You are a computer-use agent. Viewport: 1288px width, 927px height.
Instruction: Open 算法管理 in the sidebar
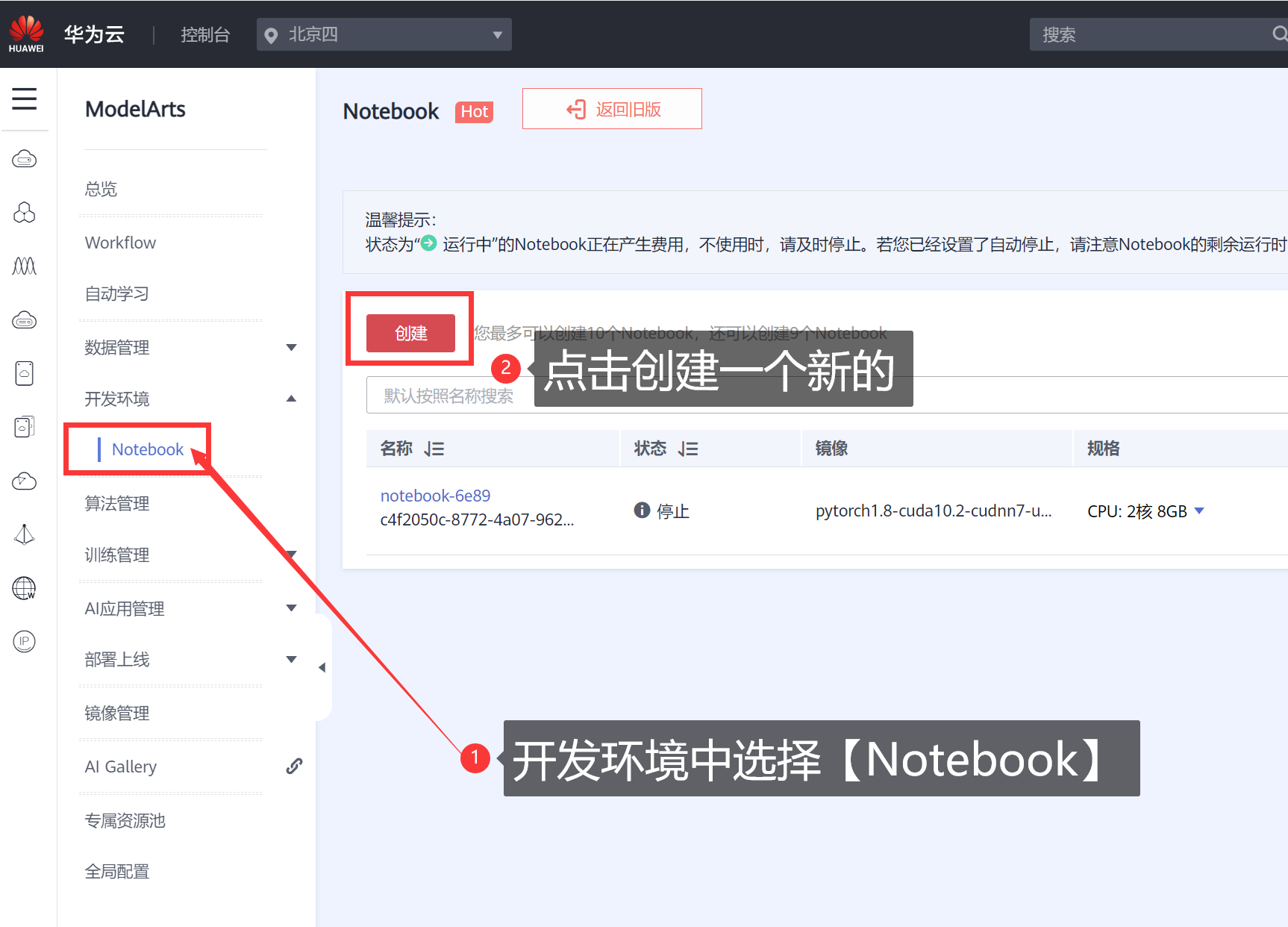pyautogui.click(x=116, y=503)
